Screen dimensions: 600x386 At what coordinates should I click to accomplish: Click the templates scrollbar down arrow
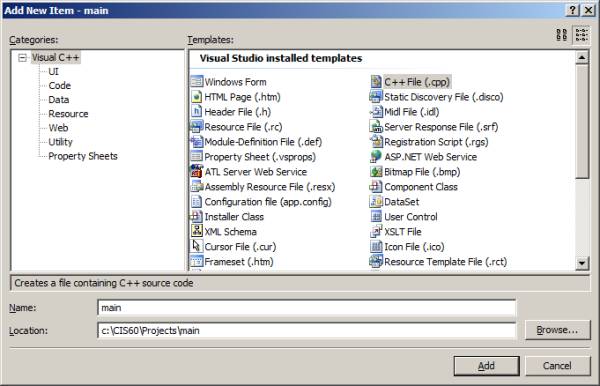point(582,263)
